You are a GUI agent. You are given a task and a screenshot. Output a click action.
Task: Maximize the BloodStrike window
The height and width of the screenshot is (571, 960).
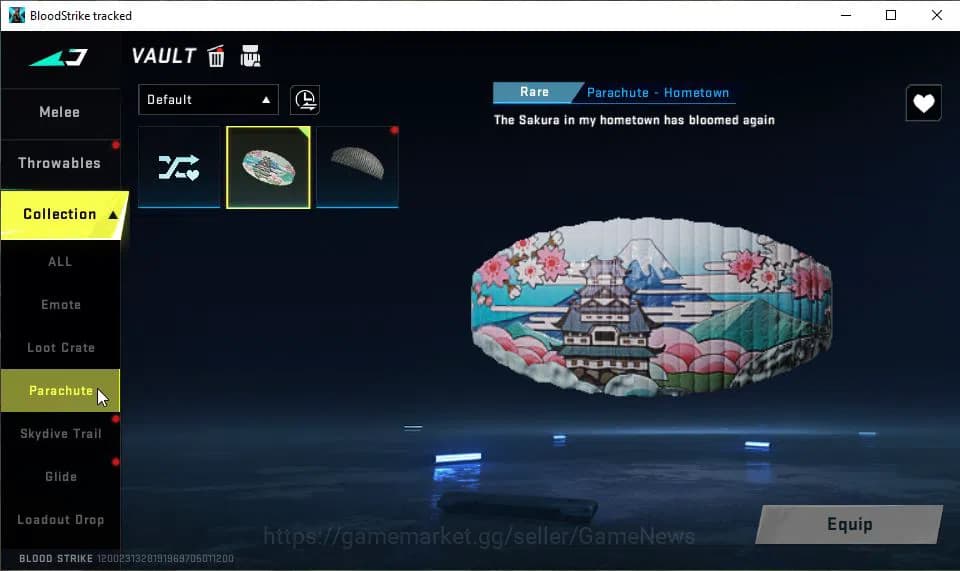[x=891, y=15]
